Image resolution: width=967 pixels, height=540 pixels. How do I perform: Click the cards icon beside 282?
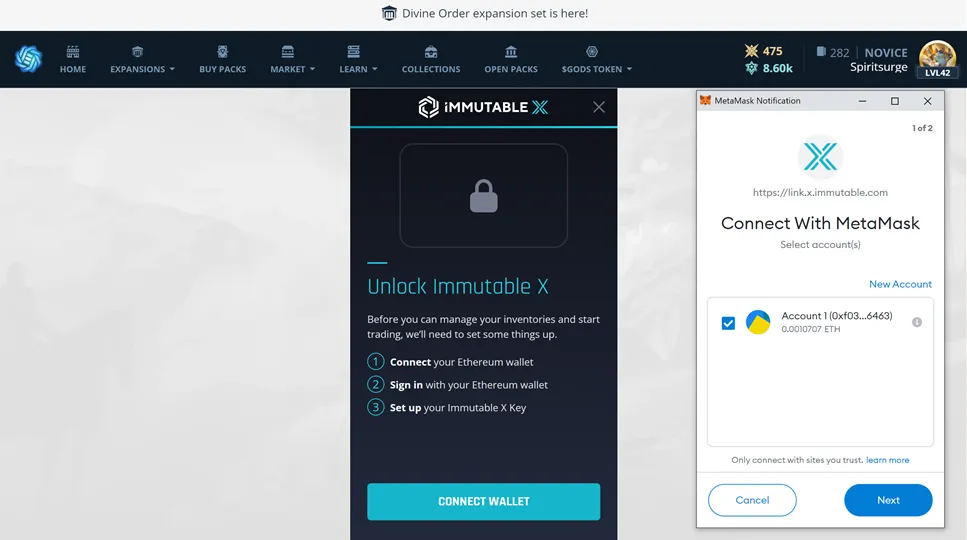821,52
